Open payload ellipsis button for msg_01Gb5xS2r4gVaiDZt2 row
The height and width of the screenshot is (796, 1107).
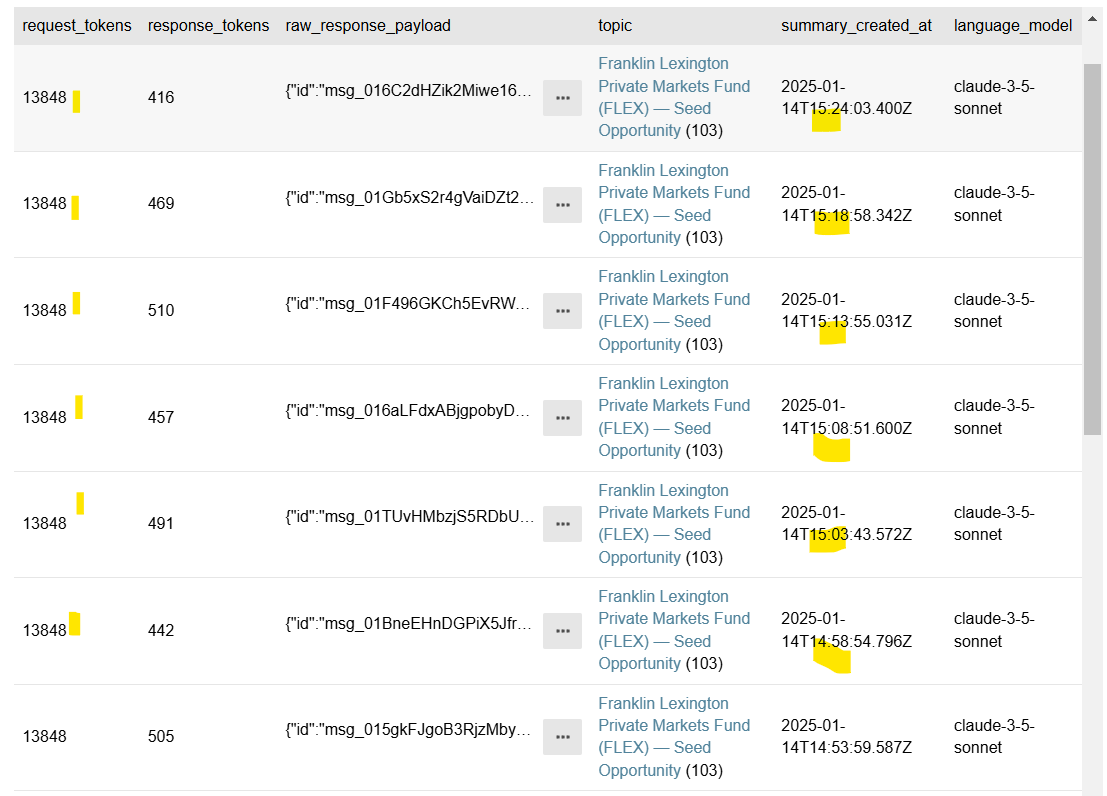pos(562,205)
